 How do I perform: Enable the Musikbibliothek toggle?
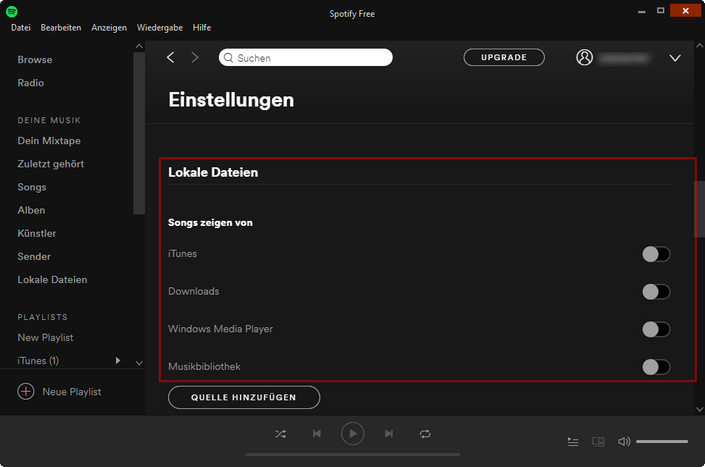tap(656, 367)
